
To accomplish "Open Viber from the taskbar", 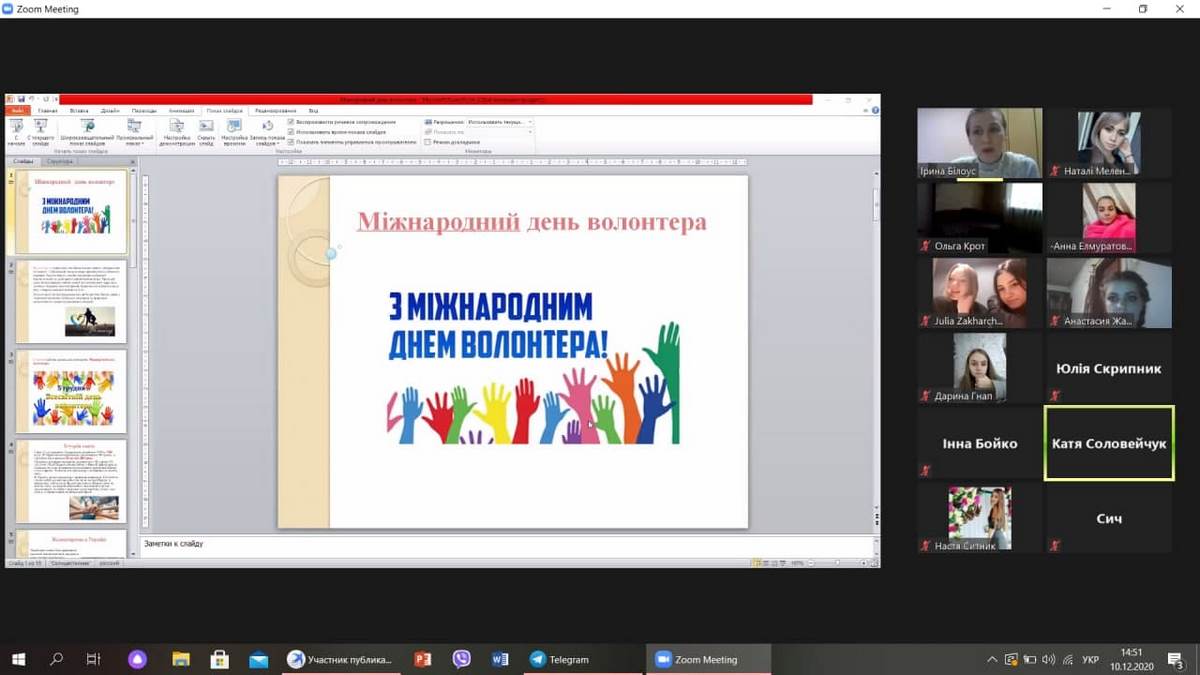I will [461, 659].
